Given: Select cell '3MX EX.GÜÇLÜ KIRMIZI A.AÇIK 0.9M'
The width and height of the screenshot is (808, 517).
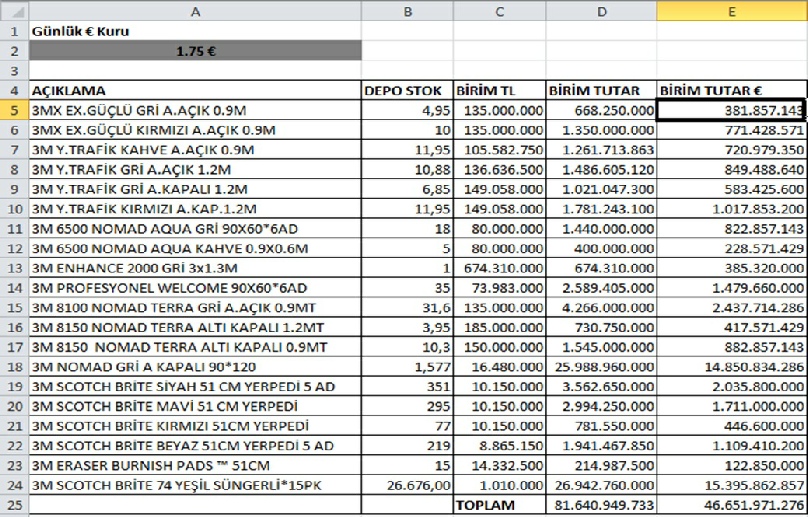Looking at the screenshot, I should [x=195, y=130].
